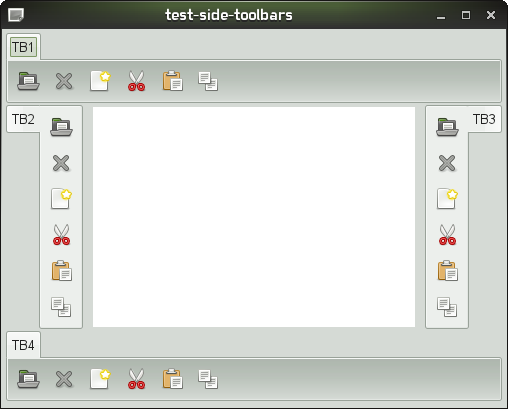This screenshot has height=409, width=508.
Task: Maximize the test-side-toolbars window
Action: point(466,15)
